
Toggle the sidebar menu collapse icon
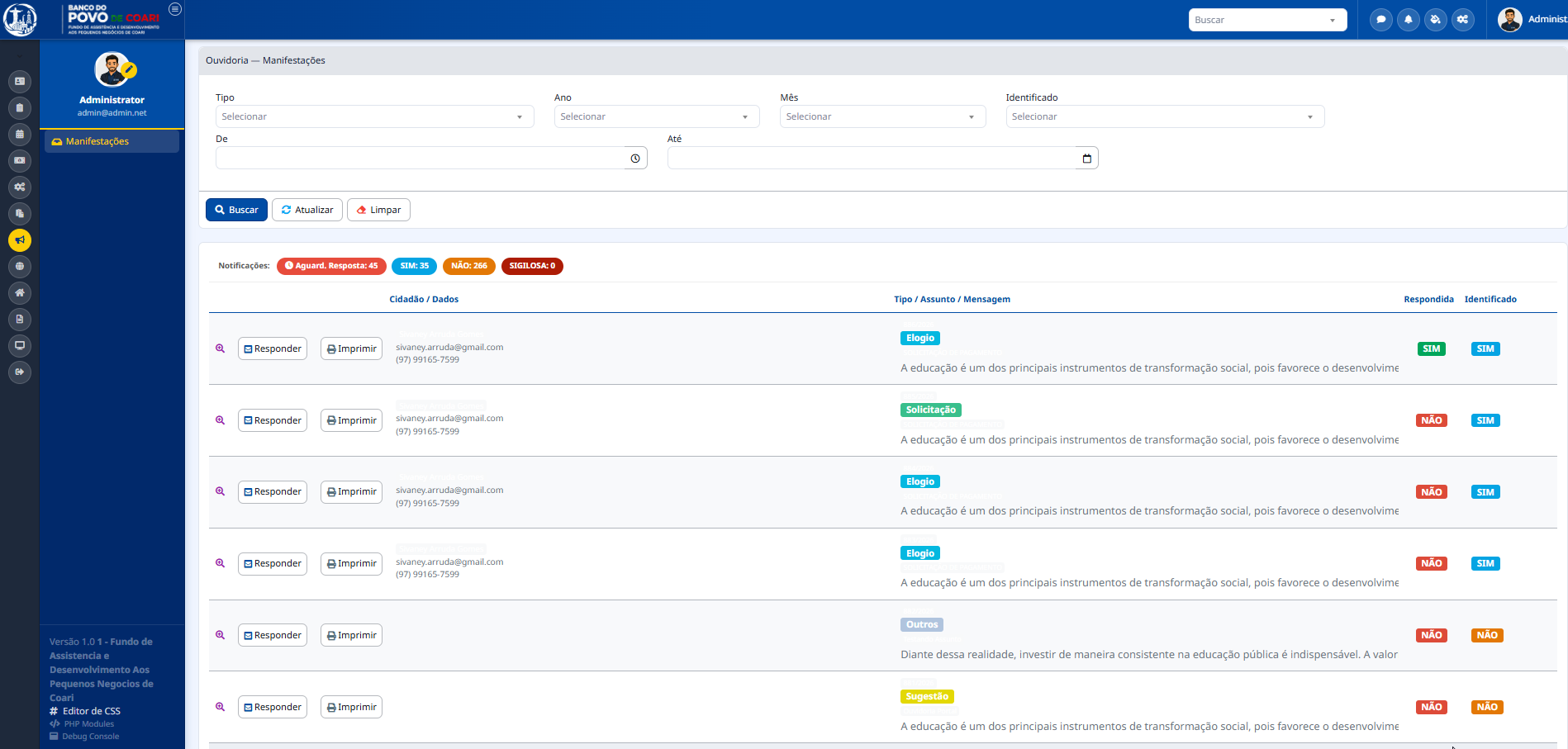(175, 9)
